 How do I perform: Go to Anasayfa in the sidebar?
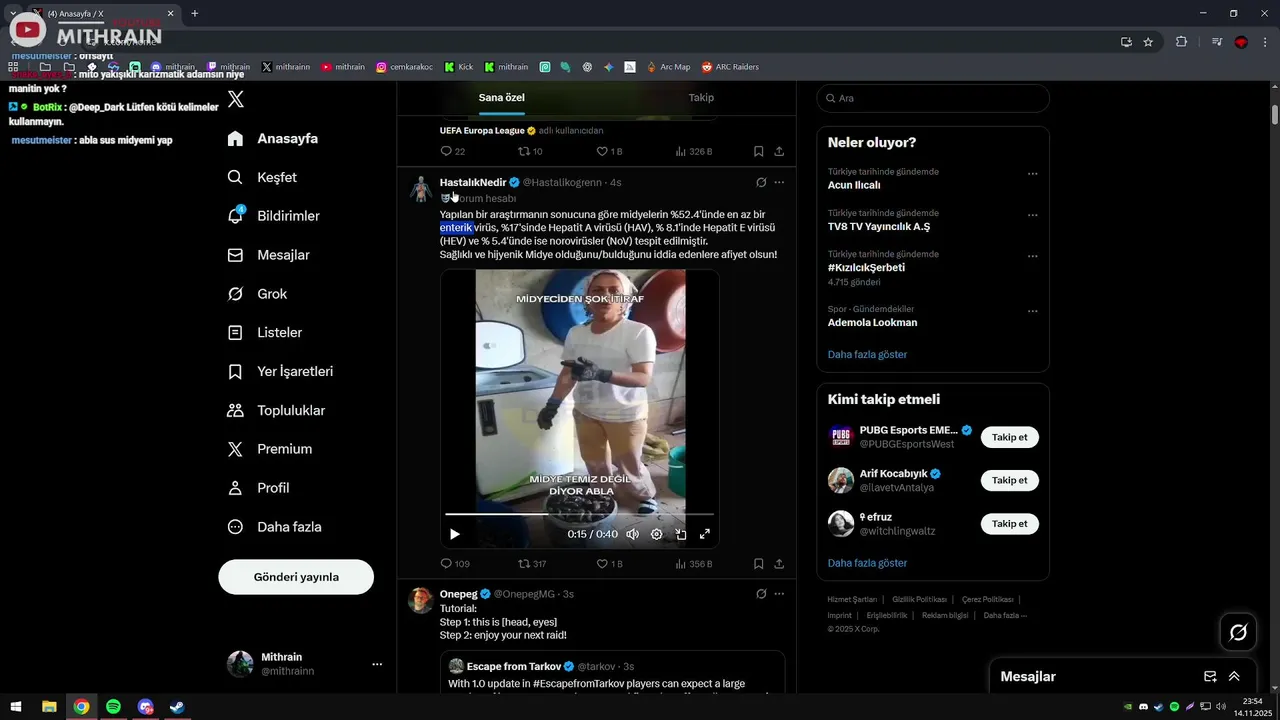[273, 138]
